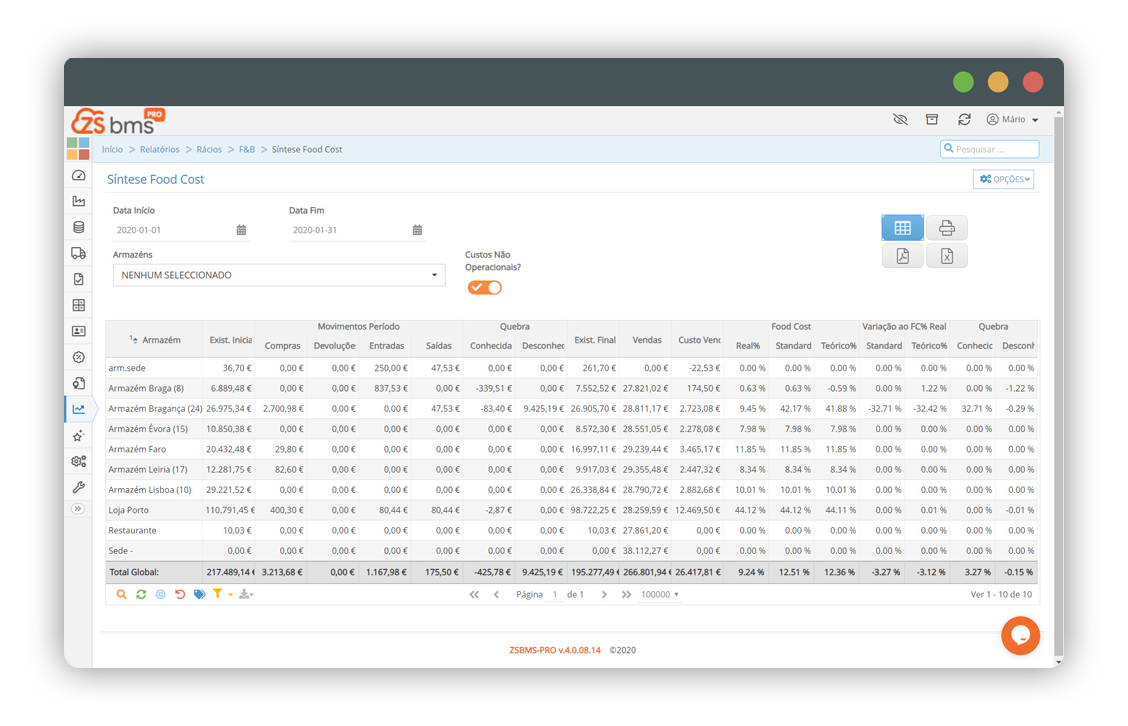Open the delivery truck sidebar icon
The width and height of the screenshot is (1128, 726).
pyautogui.click(x=78, y=253)
